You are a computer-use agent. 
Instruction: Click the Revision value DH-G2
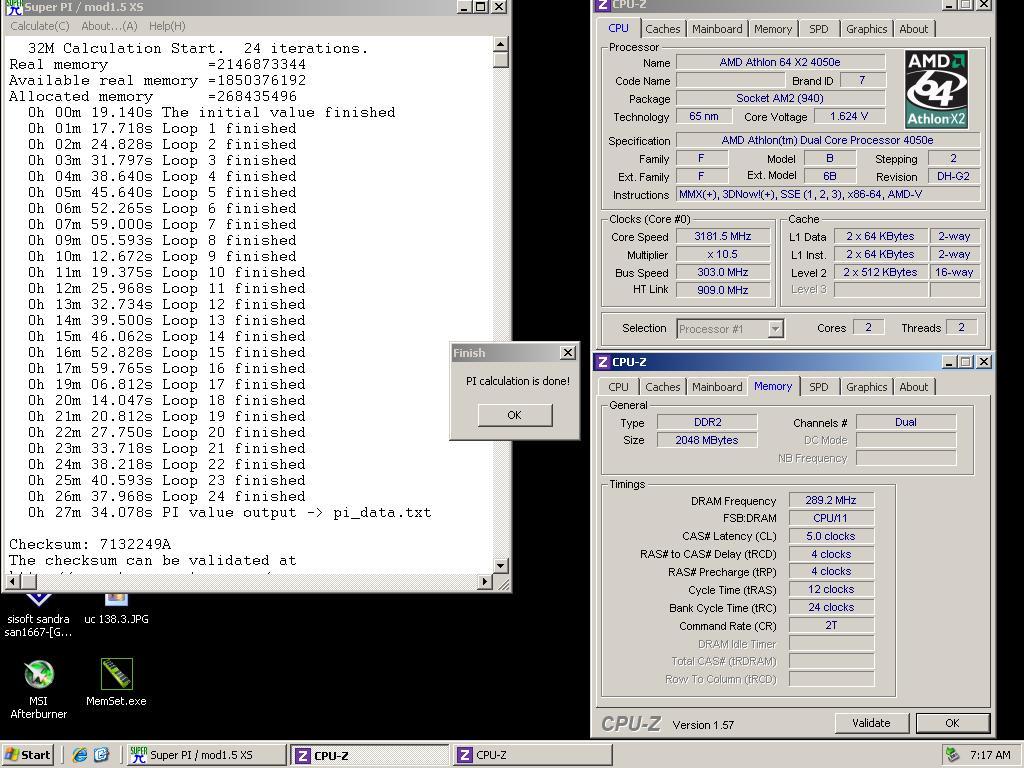pyautogui.click(x=953, y=176)
